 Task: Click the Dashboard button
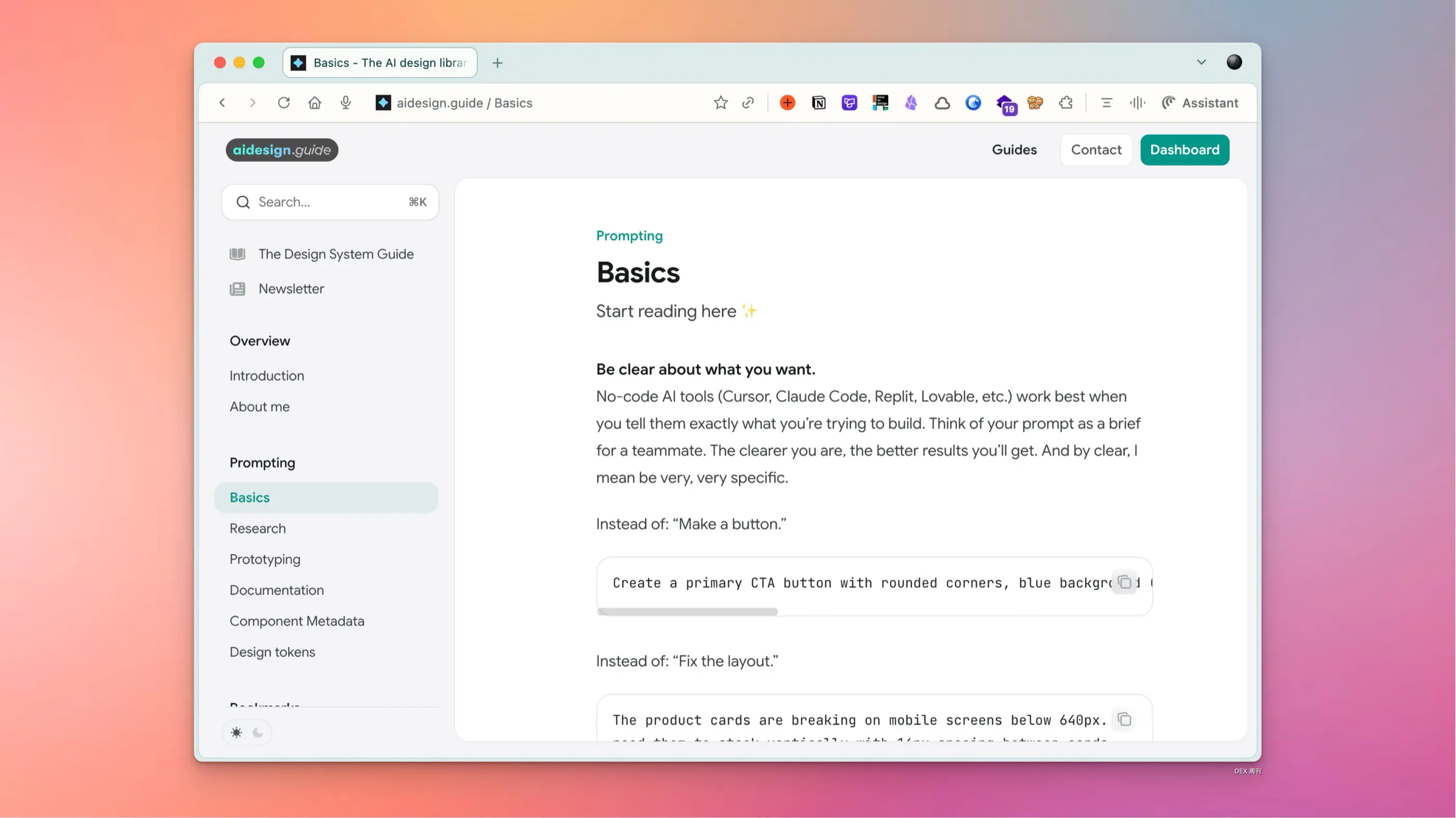point(1184,150)
